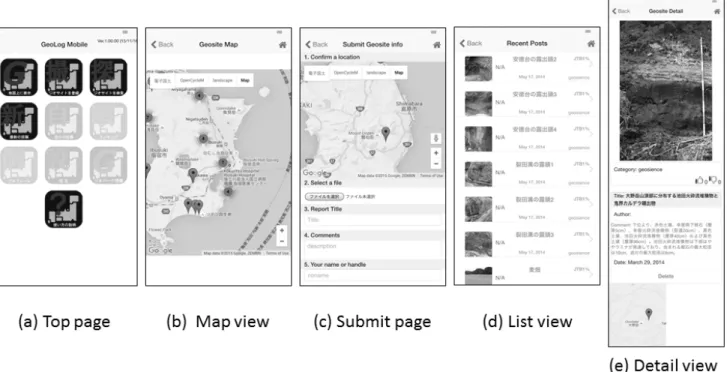The width and height of the screenshot is (727, 372).
Task: Open chevron for 裂田溝の露頭1 post
Action: pos(592,169)
